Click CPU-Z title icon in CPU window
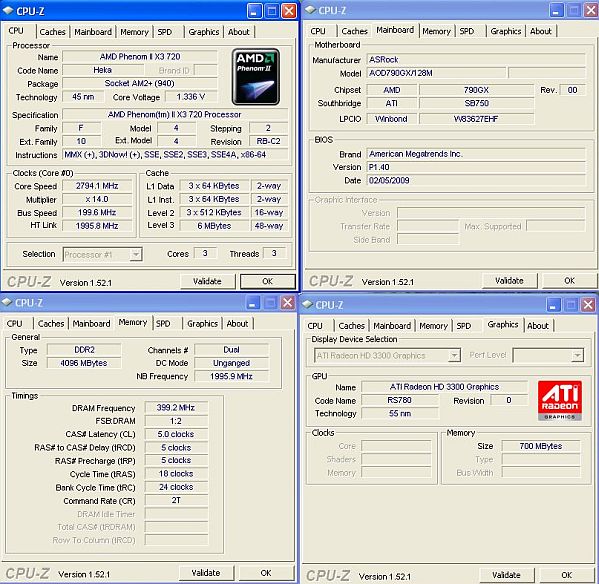The height and width of the screenshot is (584, 599). coord(8,11)
